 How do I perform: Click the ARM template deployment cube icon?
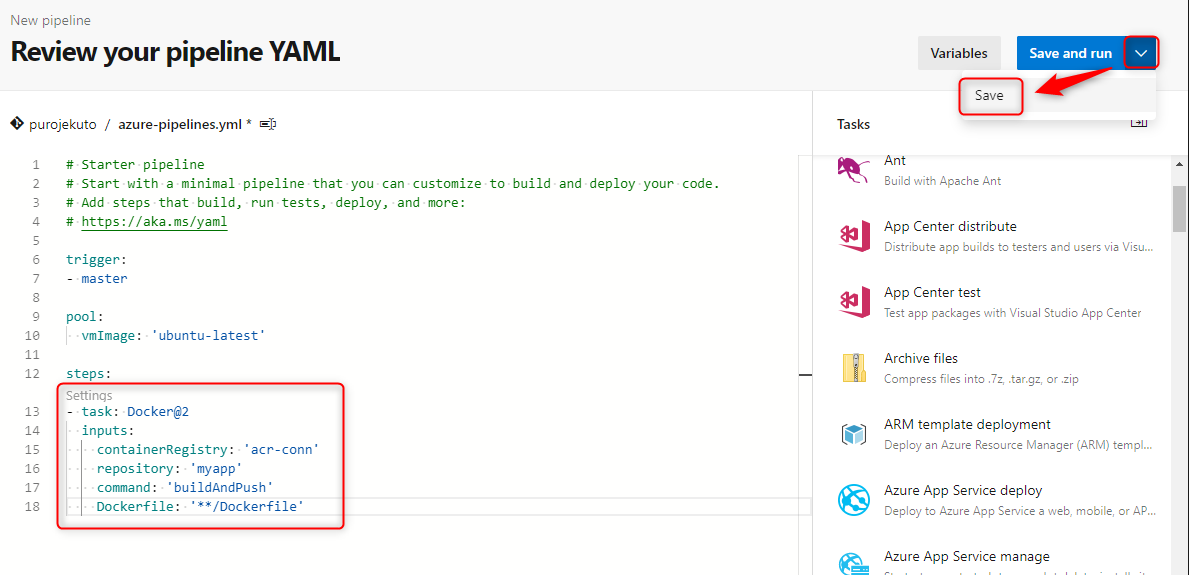coord(854,434)
